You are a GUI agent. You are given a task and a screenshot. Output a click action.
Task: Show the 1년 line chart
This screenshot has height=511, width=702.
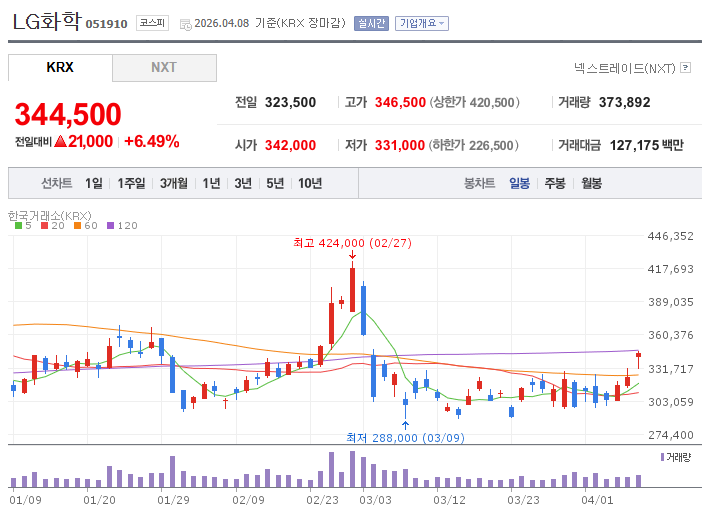[211, 183]
